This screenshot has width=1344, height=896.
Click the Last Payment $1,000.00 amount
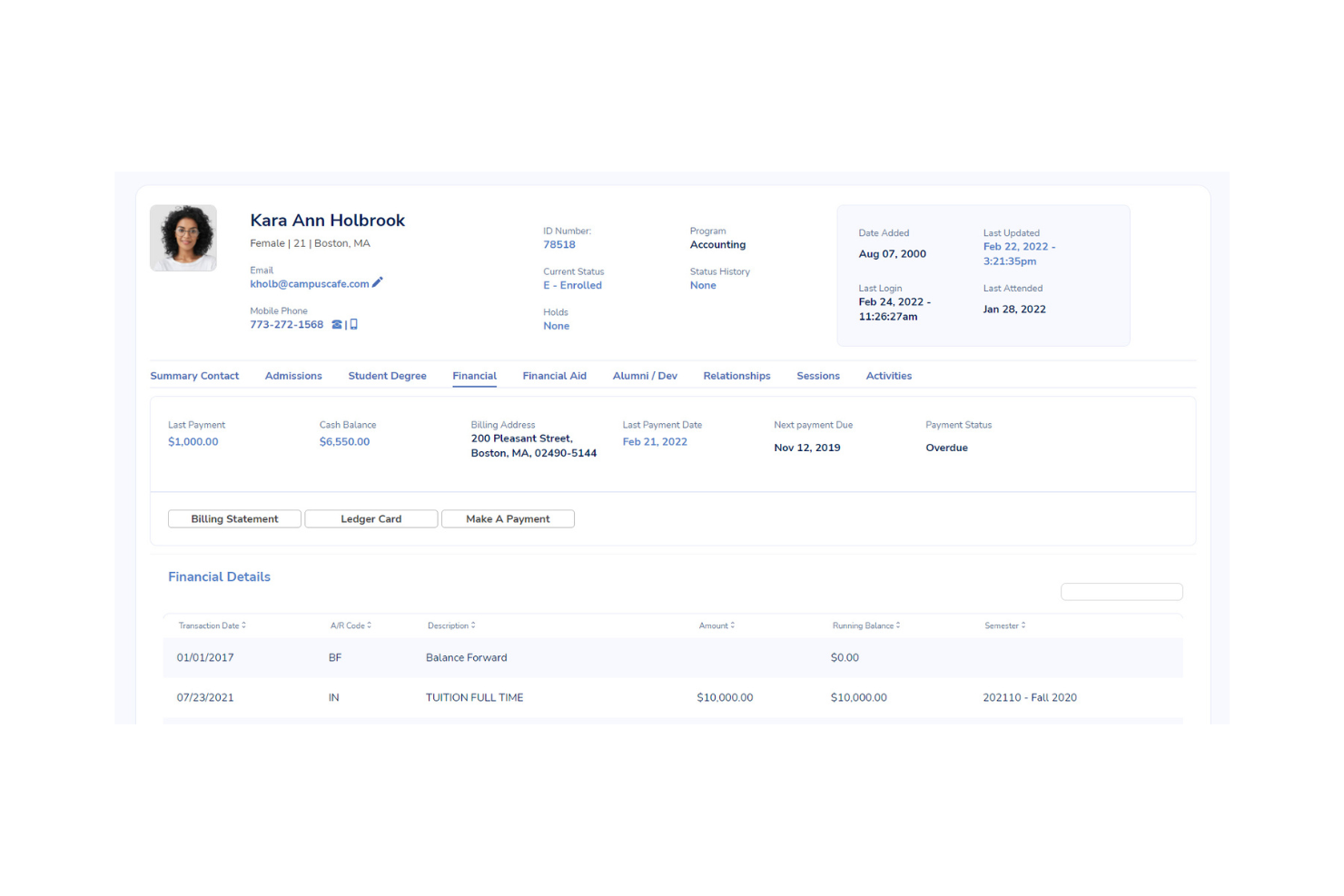[193, 442]
